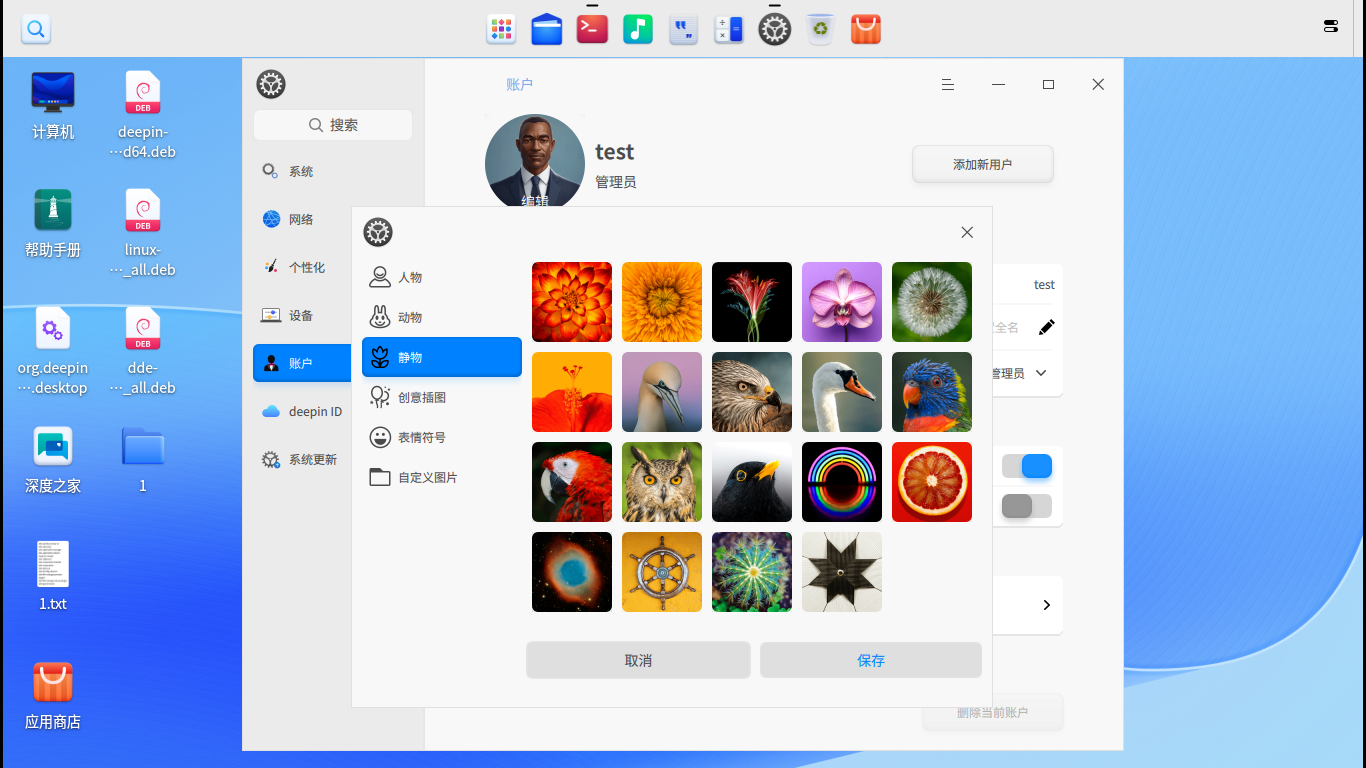Select the 静物 category in avatar dialog
The image size is (1366, 768).
point(442,357)
